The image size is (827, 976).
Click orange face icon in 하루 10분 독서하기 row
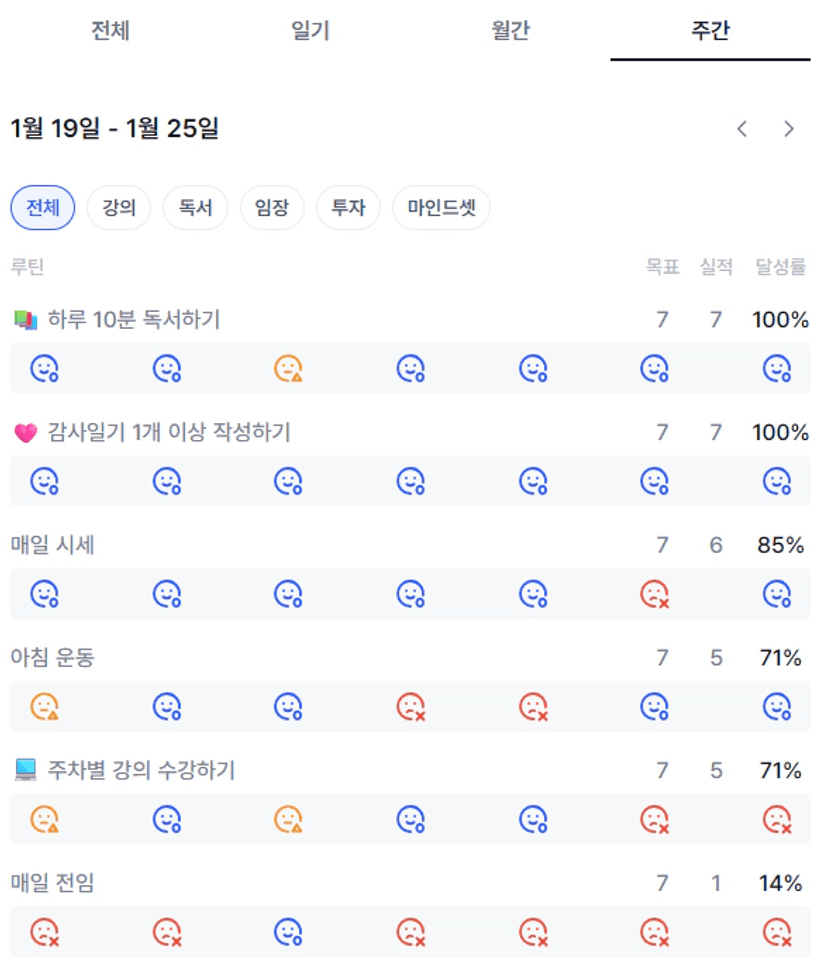288,369
